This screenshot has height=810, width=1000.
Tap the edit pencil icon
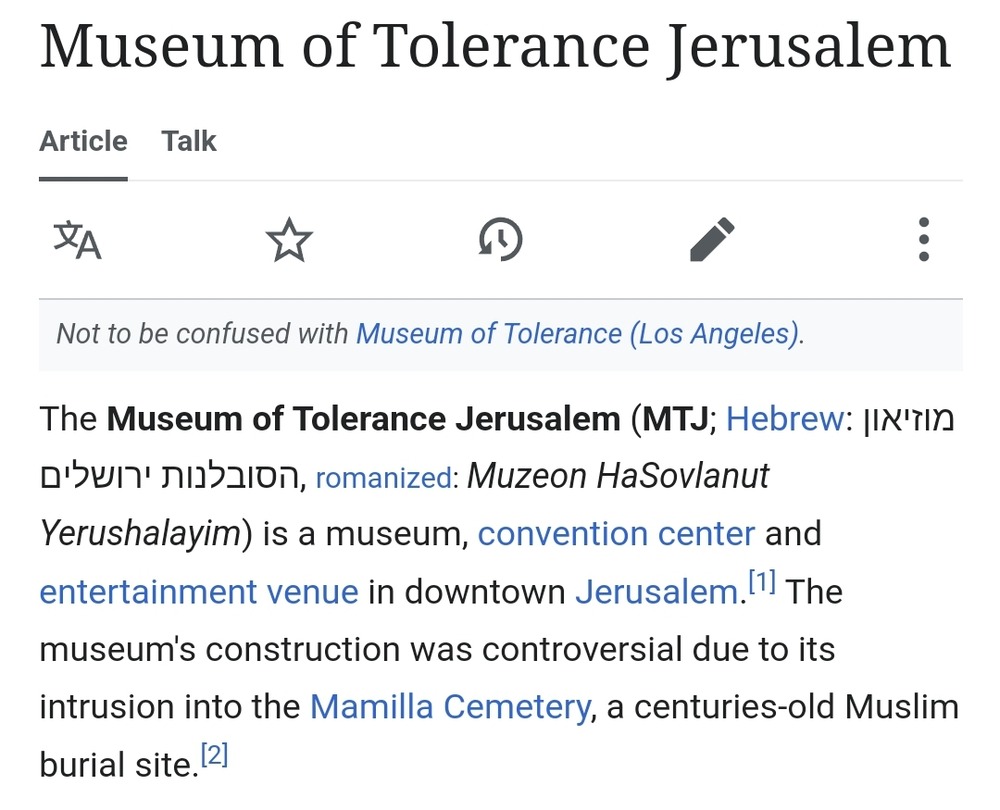click(712, 240)
